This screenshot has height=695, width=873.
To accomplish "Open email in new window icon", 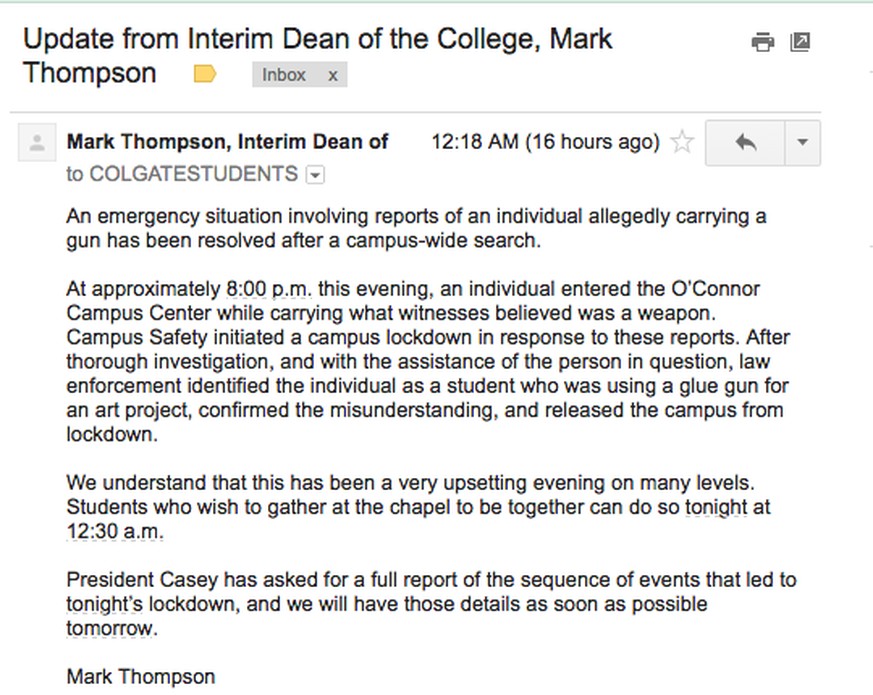I will coord(800,42).
